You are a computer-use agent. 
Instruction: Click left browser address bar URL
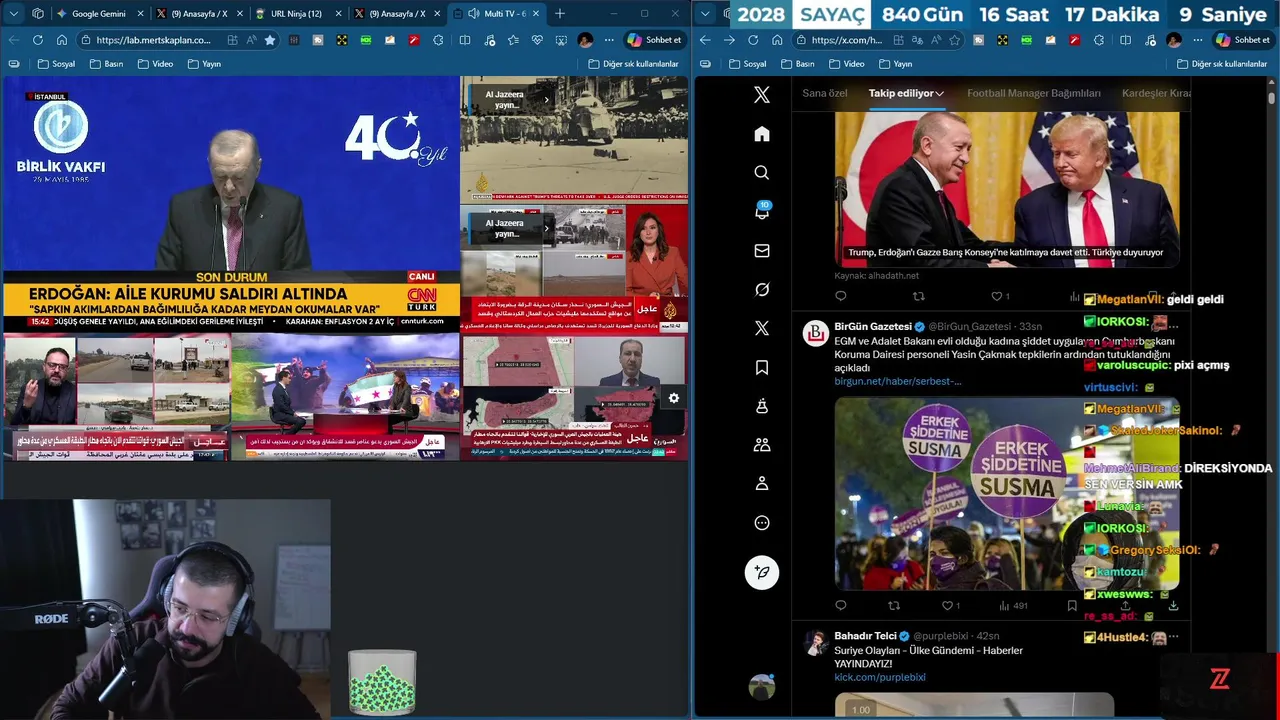pos(153,40)
